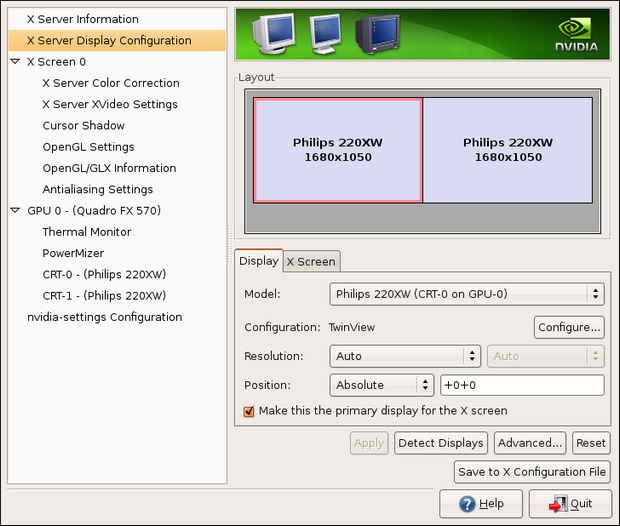Click the Detect Displays button
620x526 pixels.
441,443
